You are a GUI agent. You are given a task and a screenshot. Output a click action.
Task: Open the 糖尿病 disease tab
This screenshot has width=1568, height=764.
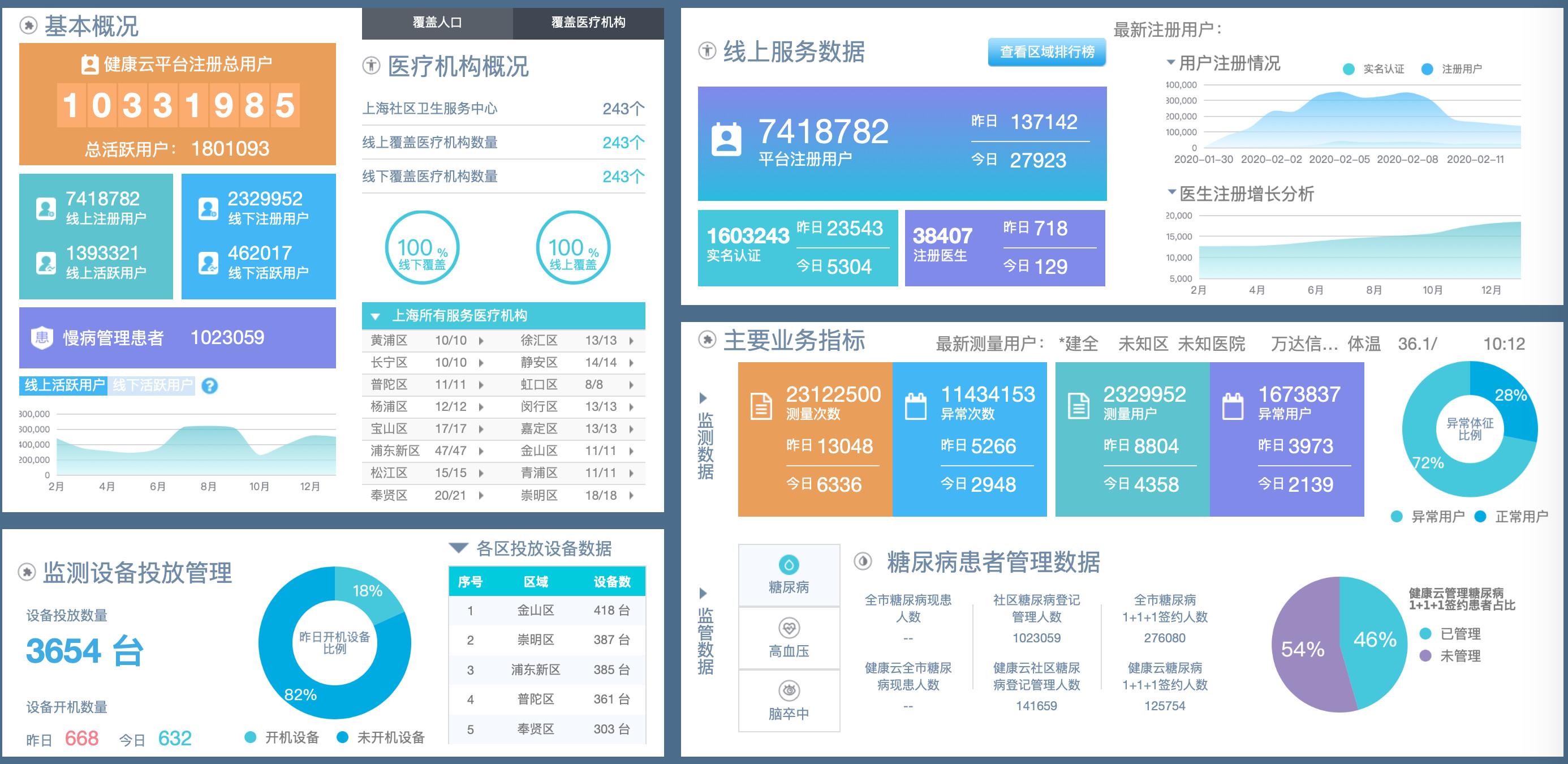coord(789,574)
